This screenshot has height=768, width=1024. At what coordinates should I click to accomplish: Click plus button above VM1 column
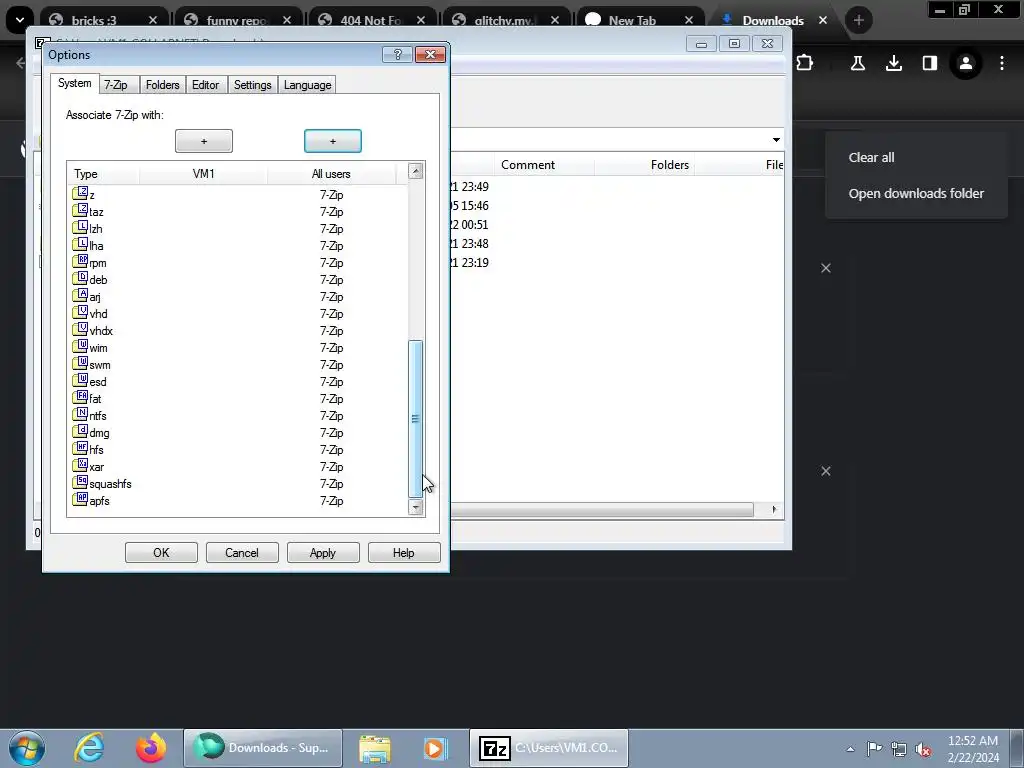[x=204, y=141]
